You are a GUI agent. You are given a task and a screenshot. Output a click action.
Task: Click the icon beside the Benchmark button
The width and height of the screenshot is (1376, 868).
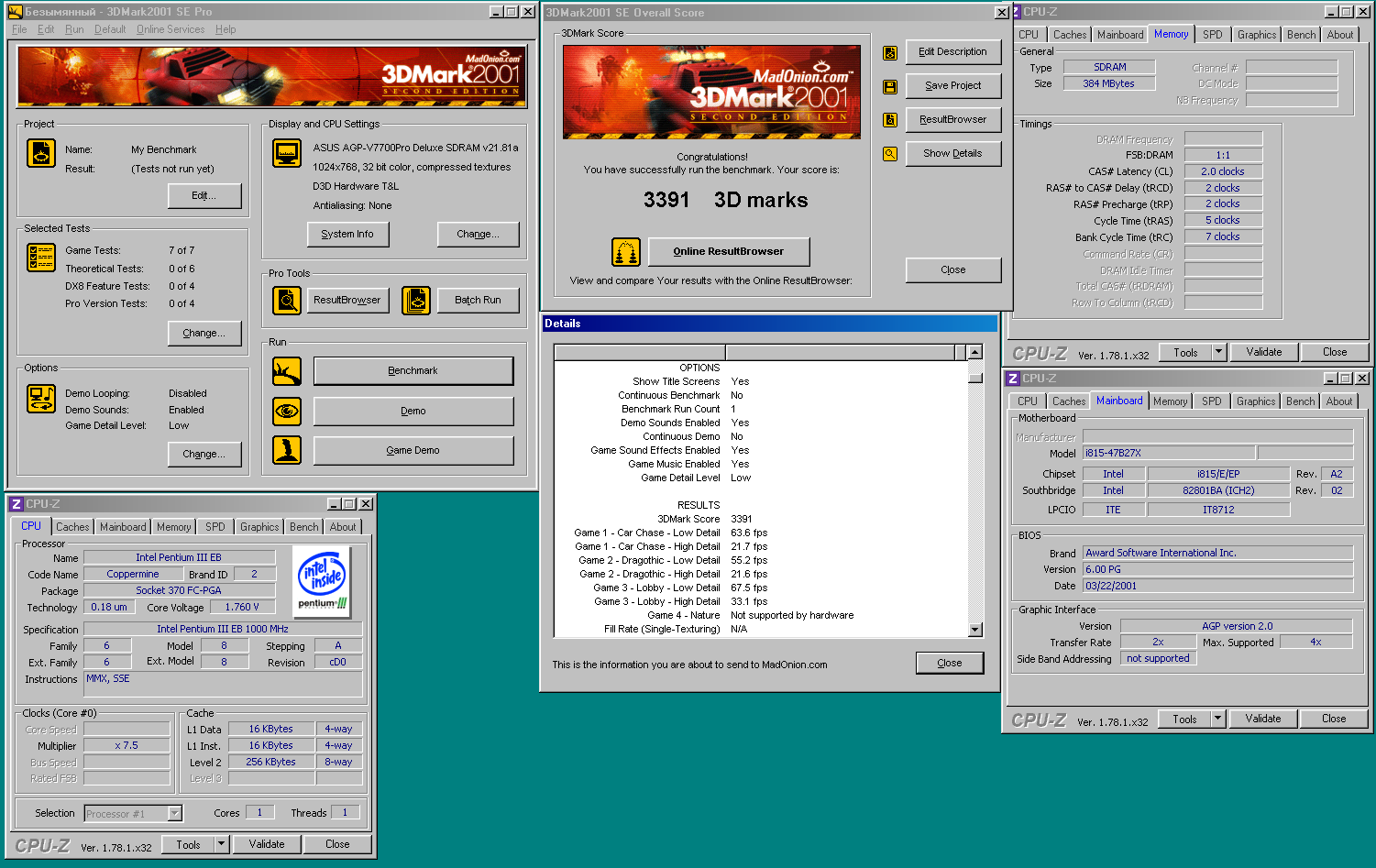[x=287, y=371]
